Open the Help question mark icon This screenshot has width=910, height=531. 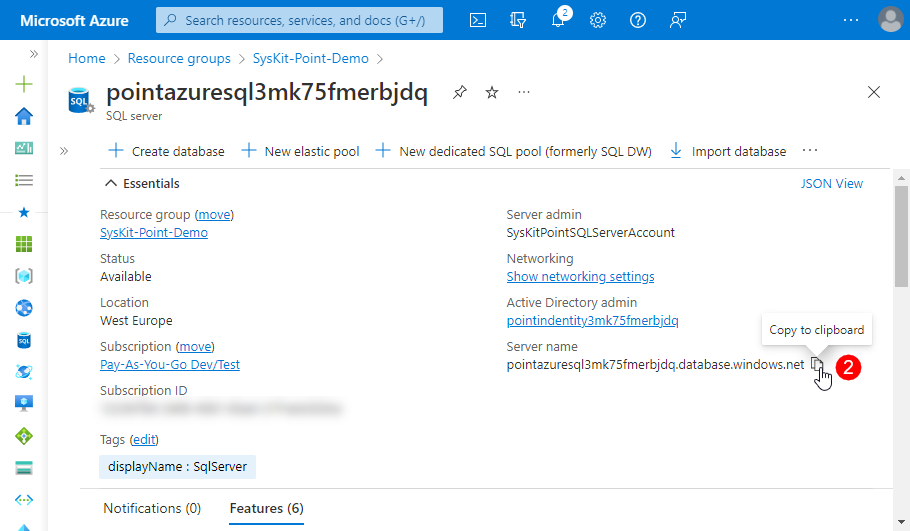(638, 20)
